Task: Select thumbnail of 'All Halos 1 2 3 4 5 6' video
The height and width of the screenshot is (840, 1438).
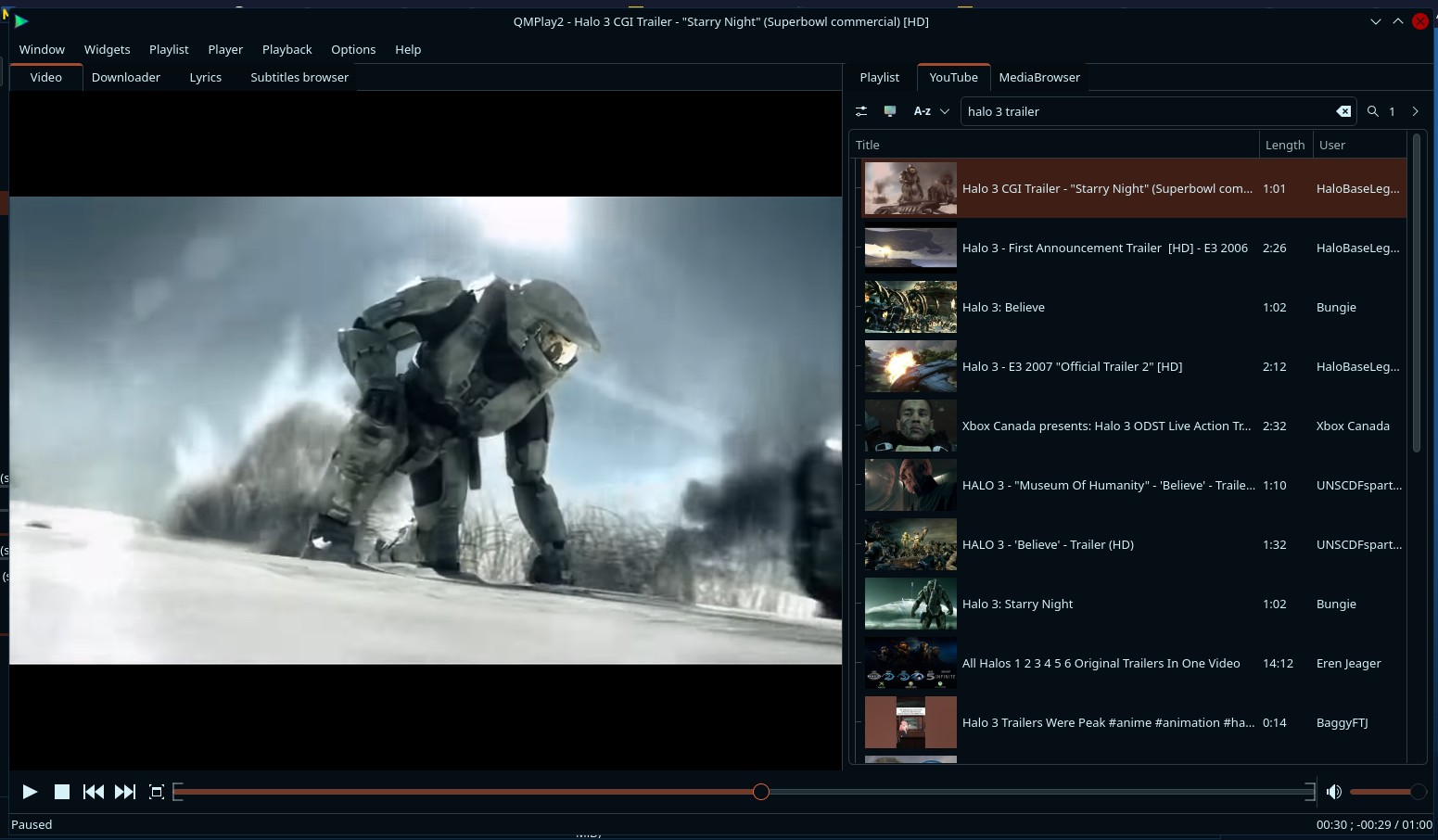Action: click(x=910, y=663)
